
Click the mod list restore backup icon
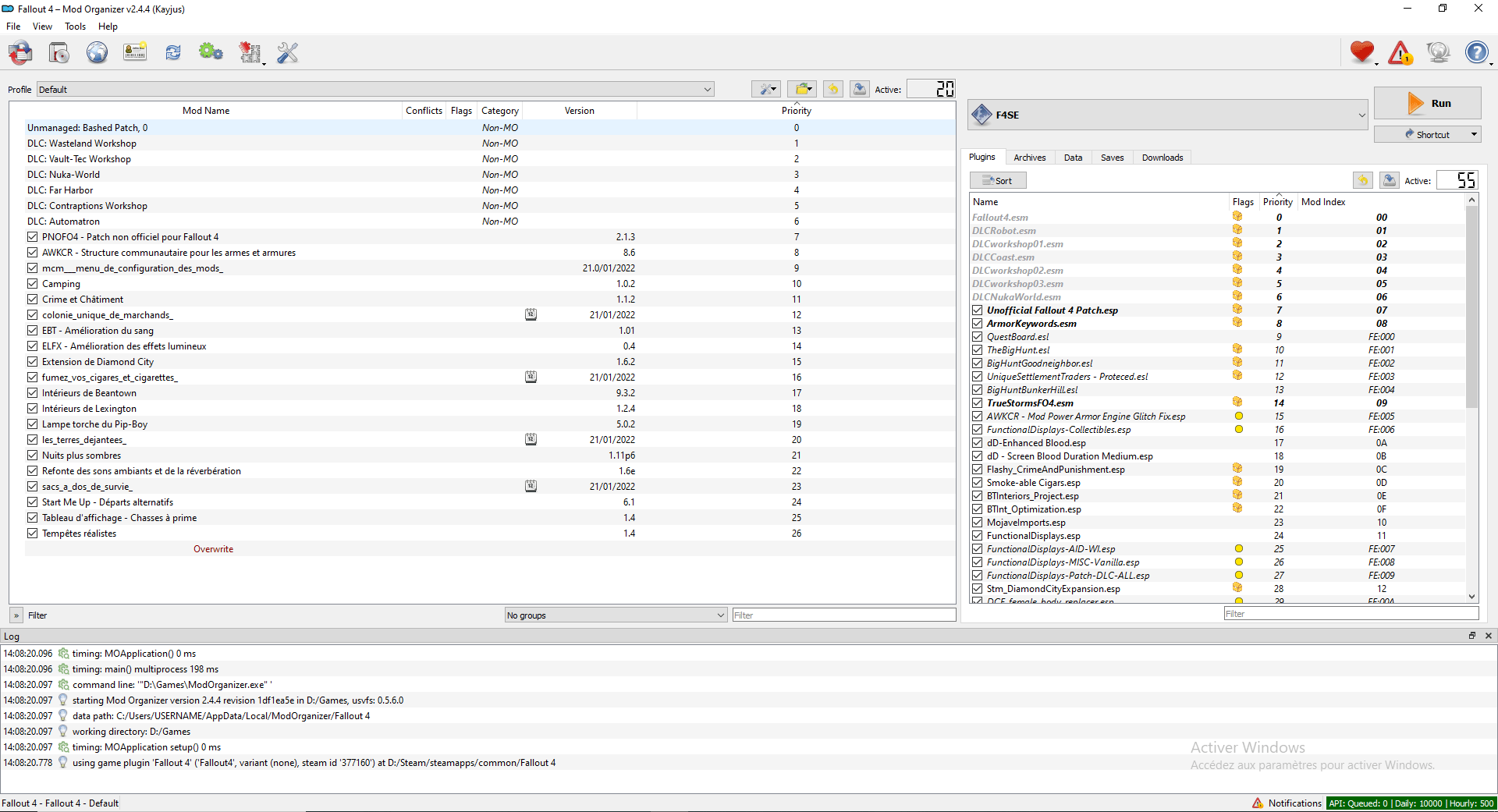coord(833,89)
